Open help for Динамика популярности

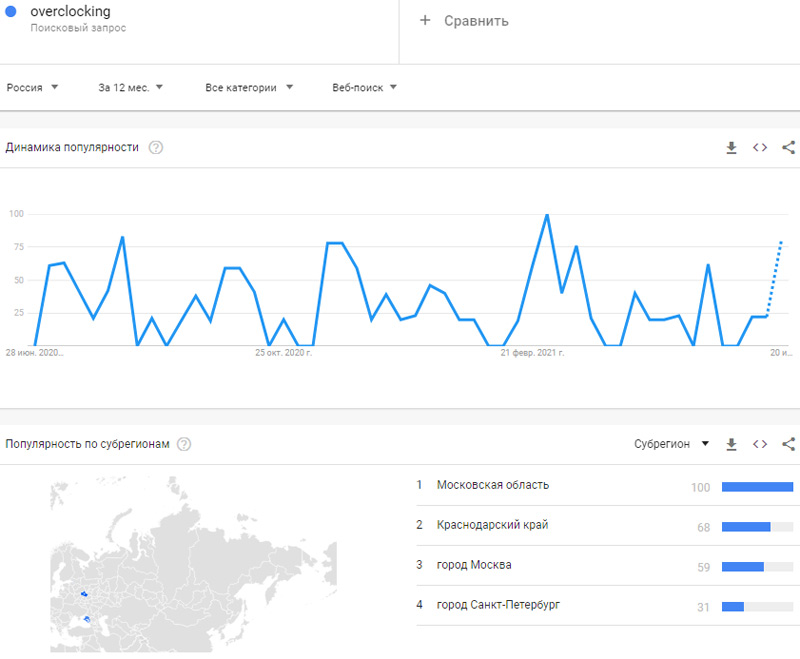[156, 148]
